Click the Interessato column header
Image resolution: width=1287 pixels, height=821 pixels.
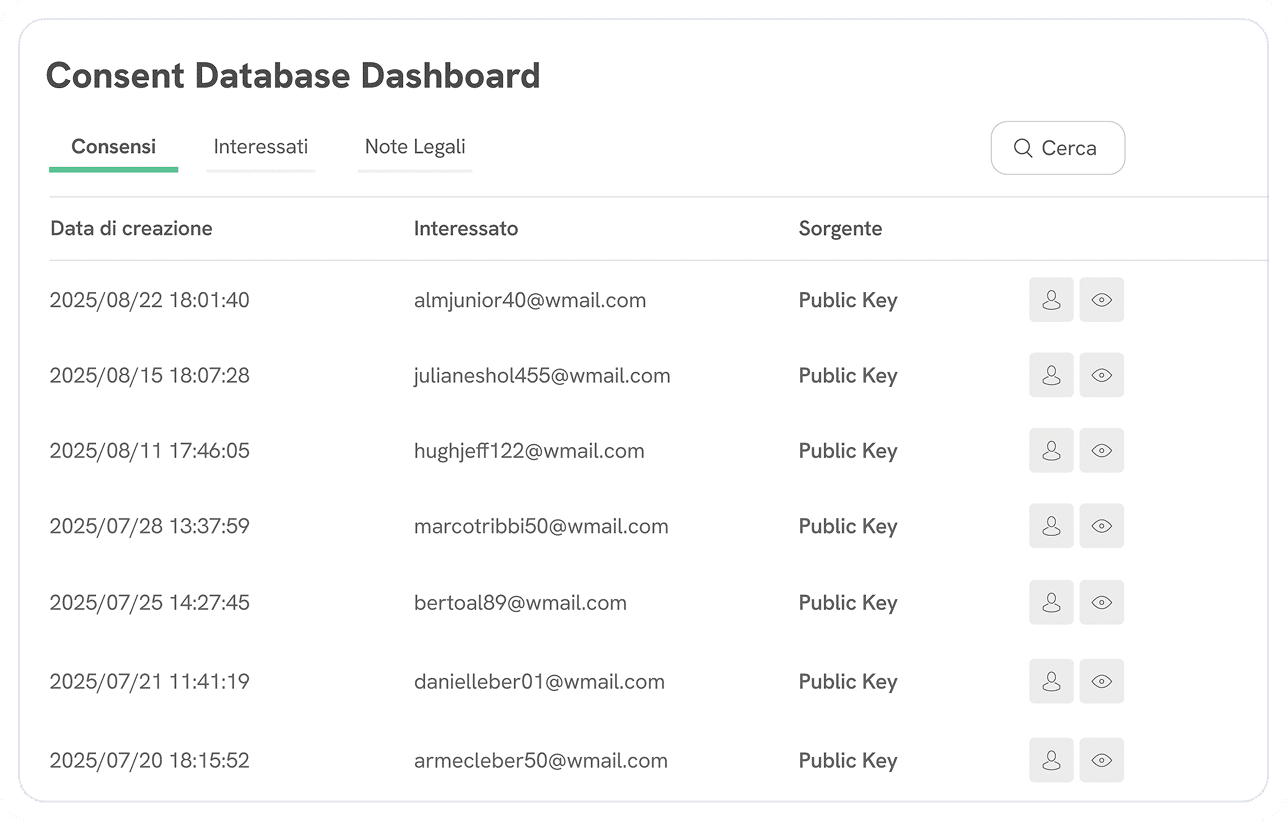point(466,228)
